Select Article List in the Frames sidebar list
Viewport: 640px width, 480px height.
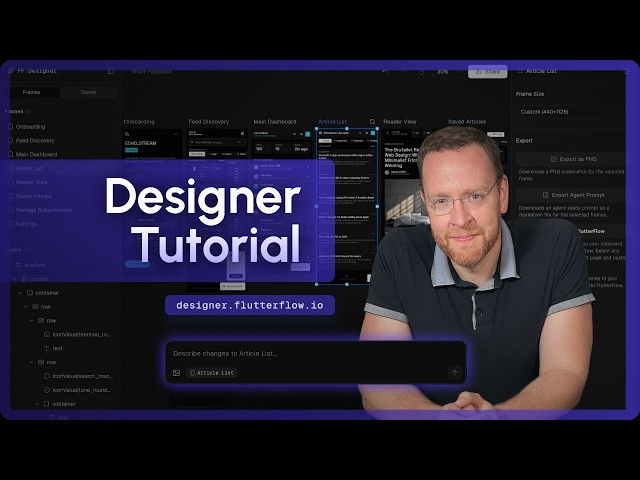pos(29,168)
